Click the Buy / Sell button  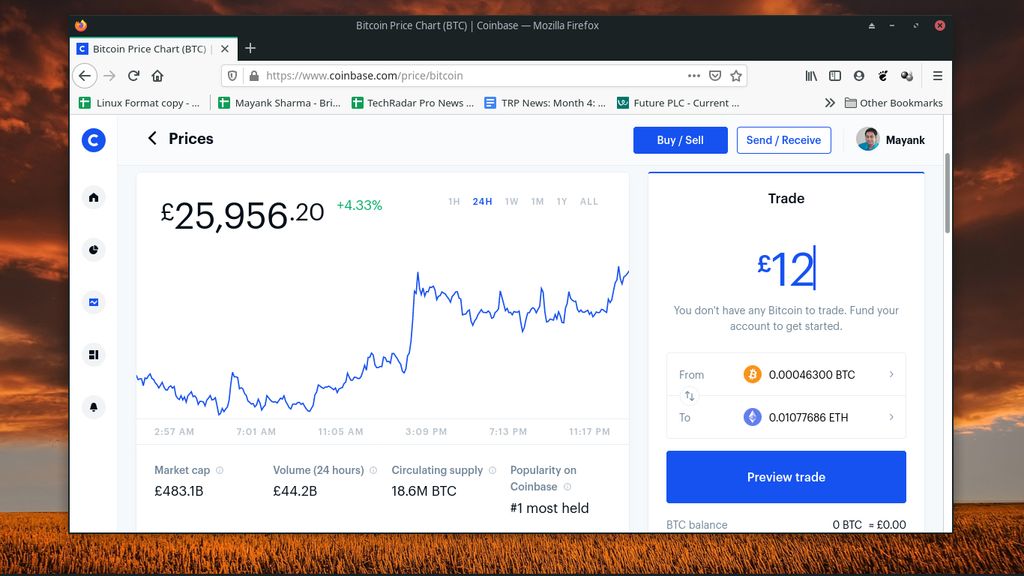point(680,140)
